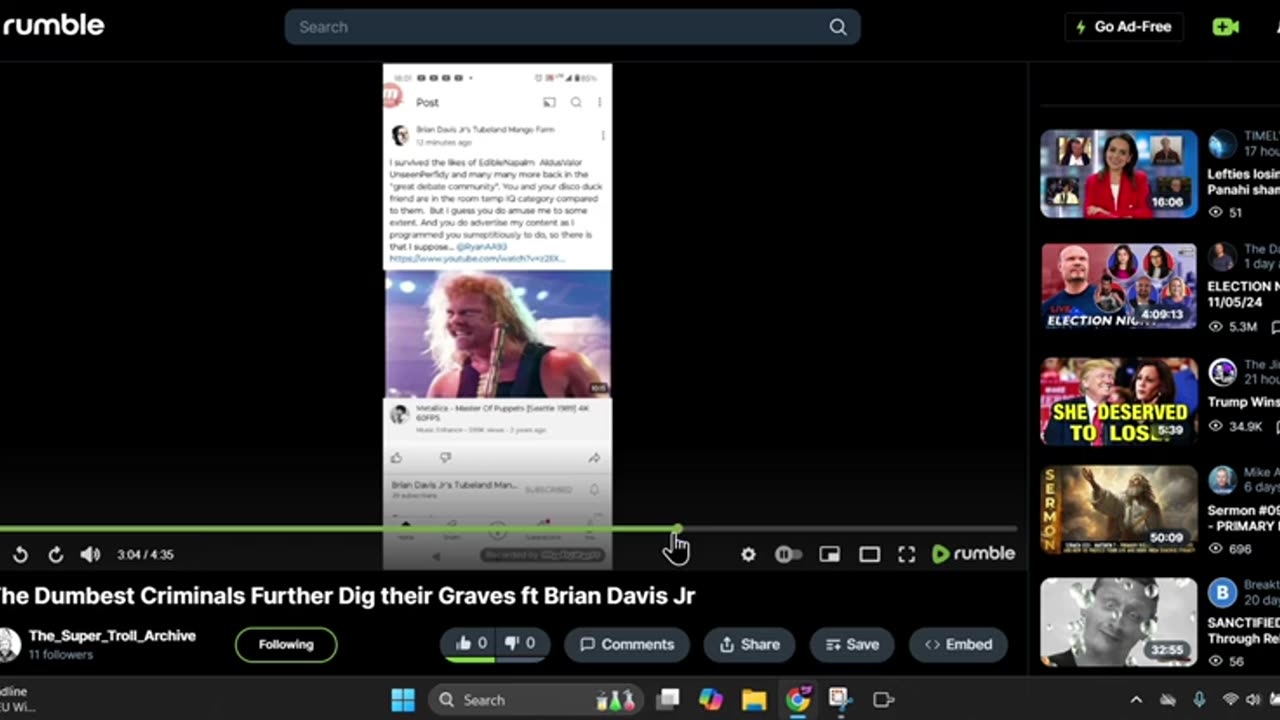This screenshot has width=1280, height=720.
Task: Open The_Super_Troll_Archive channel name link
Action: (x=112, y=636)
